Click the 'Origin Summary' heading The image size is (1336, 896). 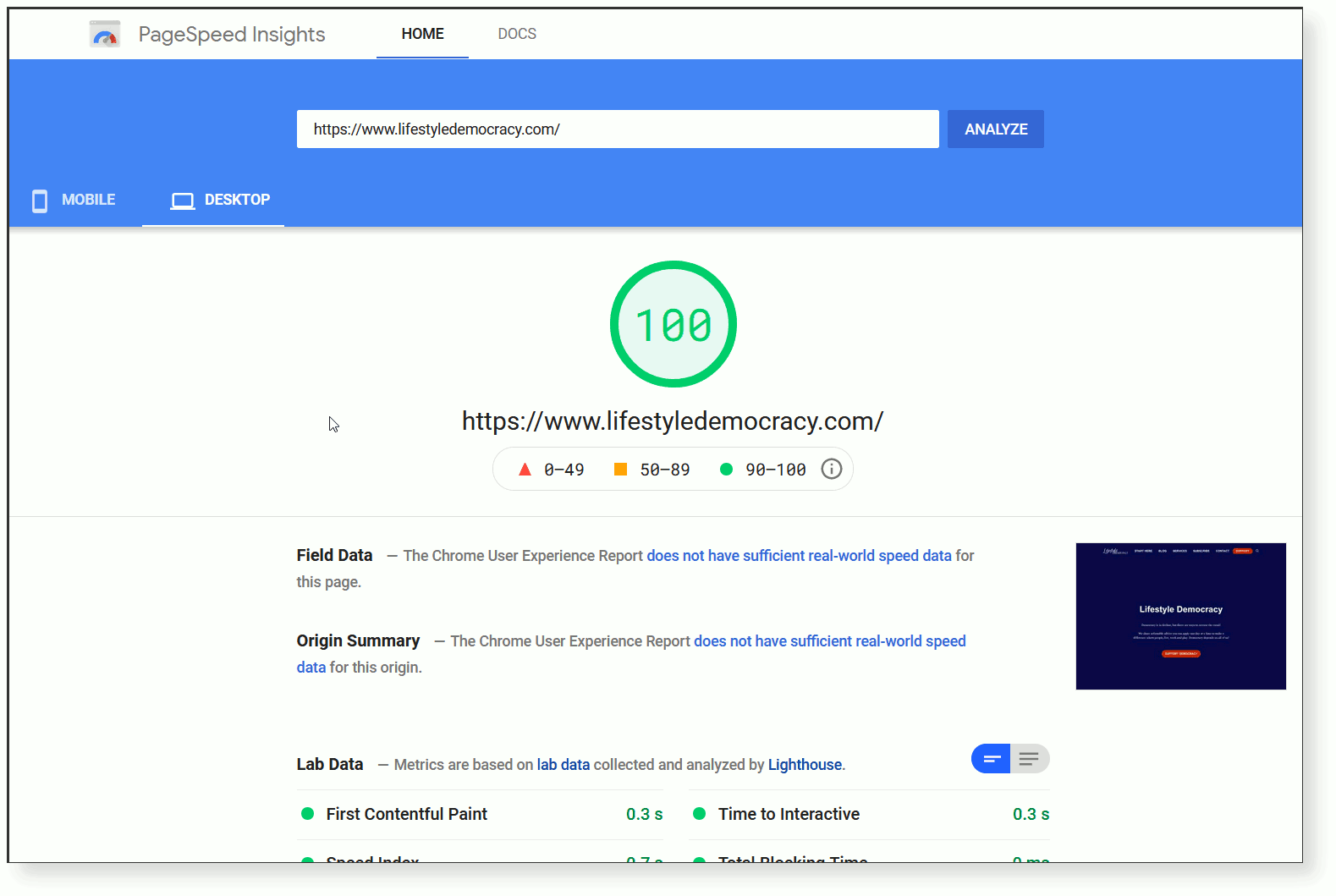[358, 640]
